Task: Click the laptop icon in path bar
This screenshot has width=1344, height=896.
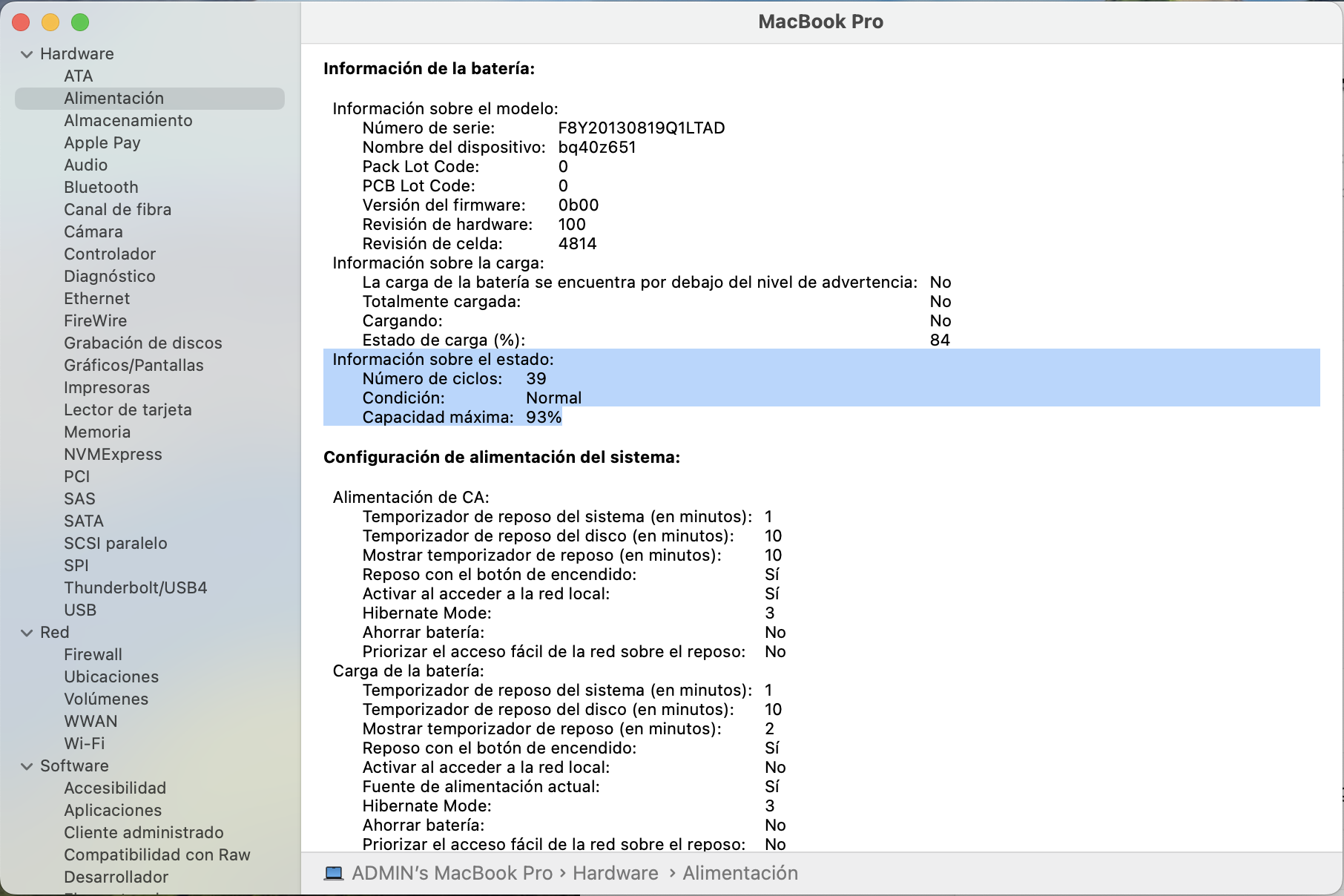Action: (334, 873)
